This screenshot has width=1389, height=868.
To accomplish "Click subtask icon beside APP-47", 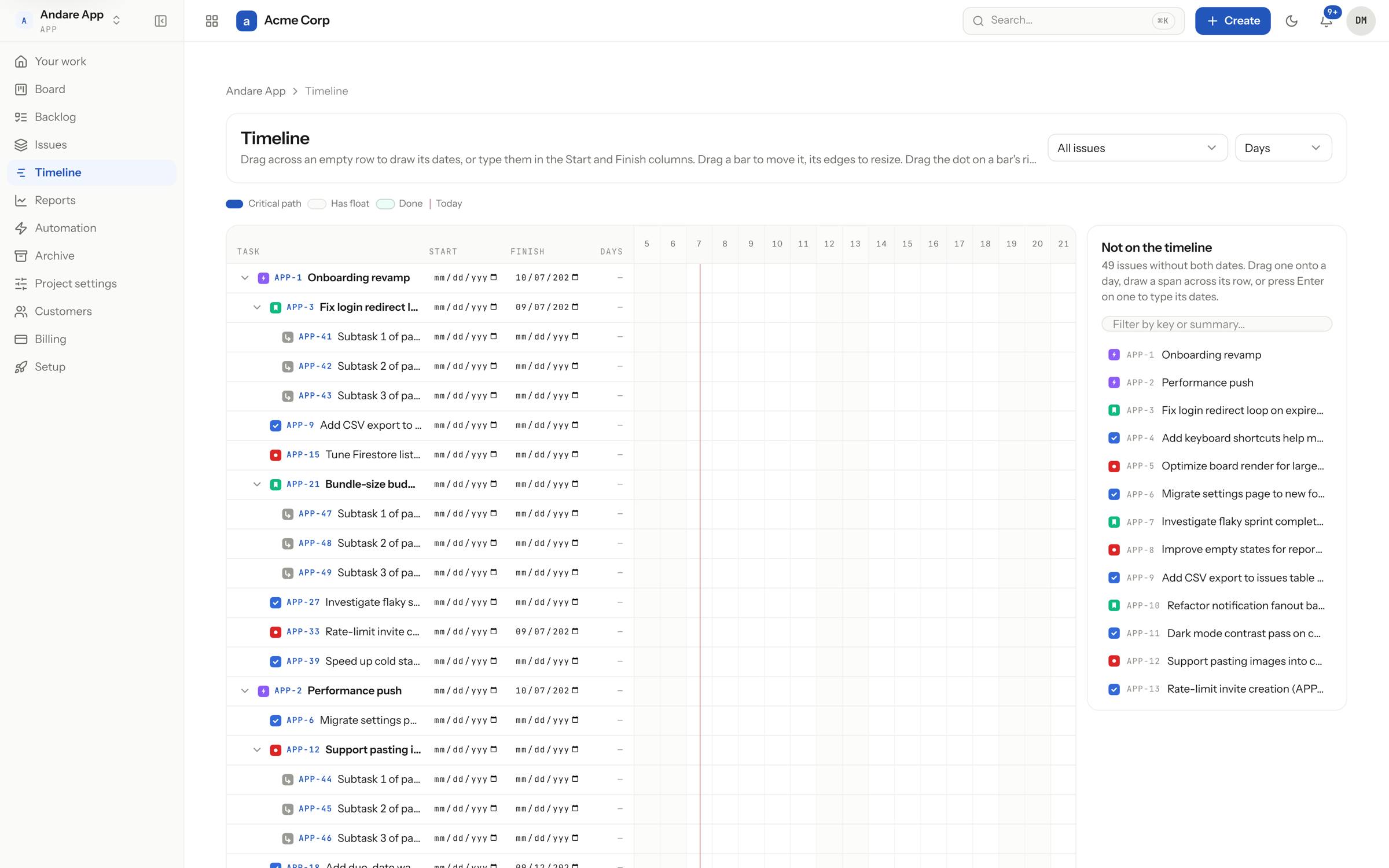I will [288, 514].
